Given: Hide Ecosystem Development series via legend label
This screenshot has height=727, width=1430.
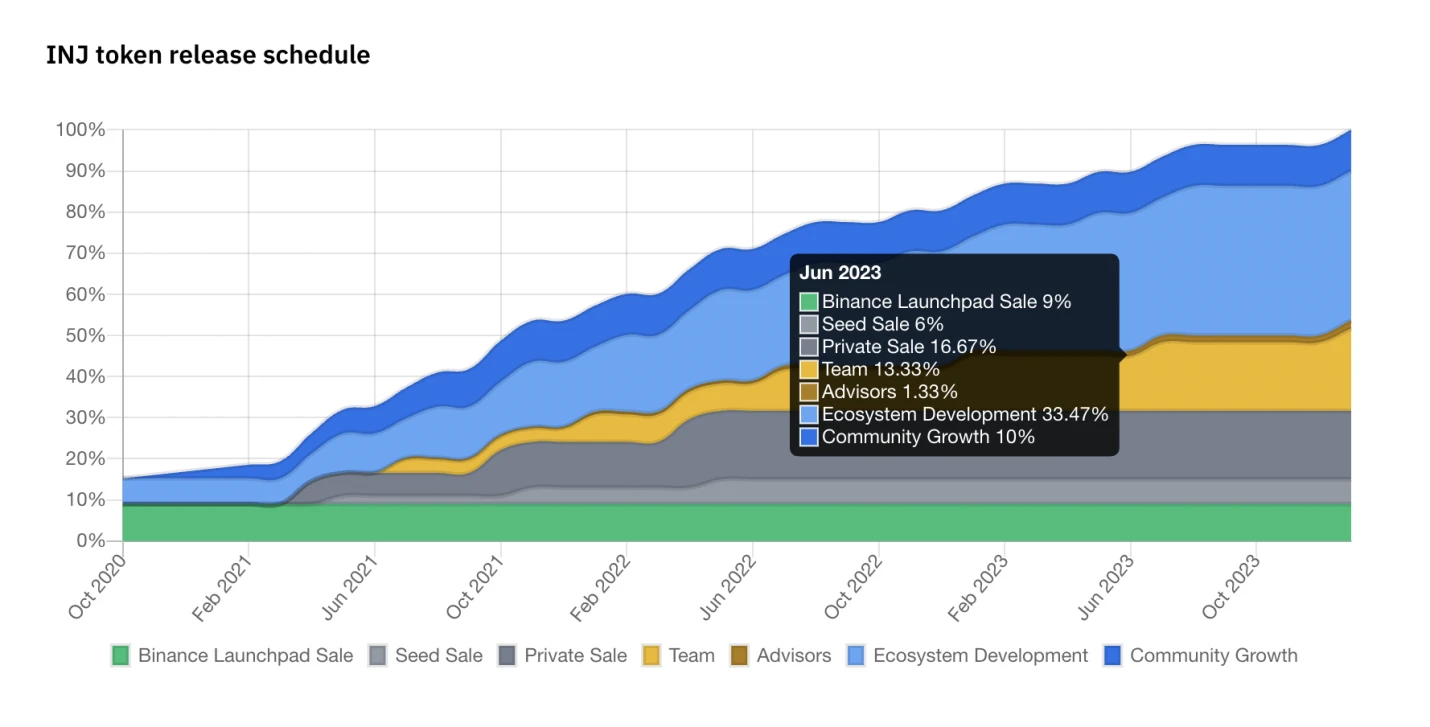Looking at the screenshot, I should [980, 656].
